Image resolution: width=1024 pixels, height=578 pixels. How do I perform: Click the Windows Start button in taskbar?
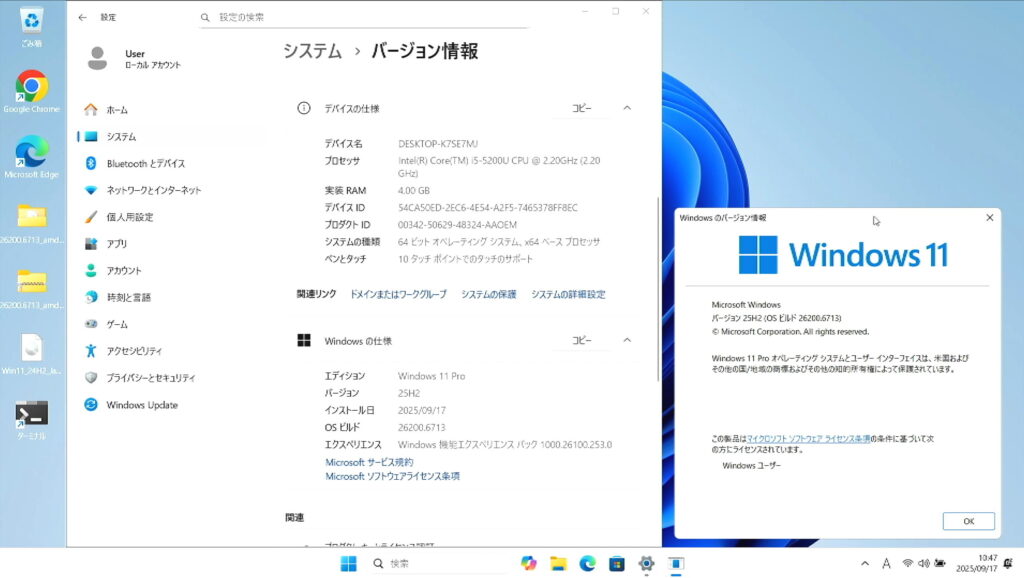pos(348,563)
